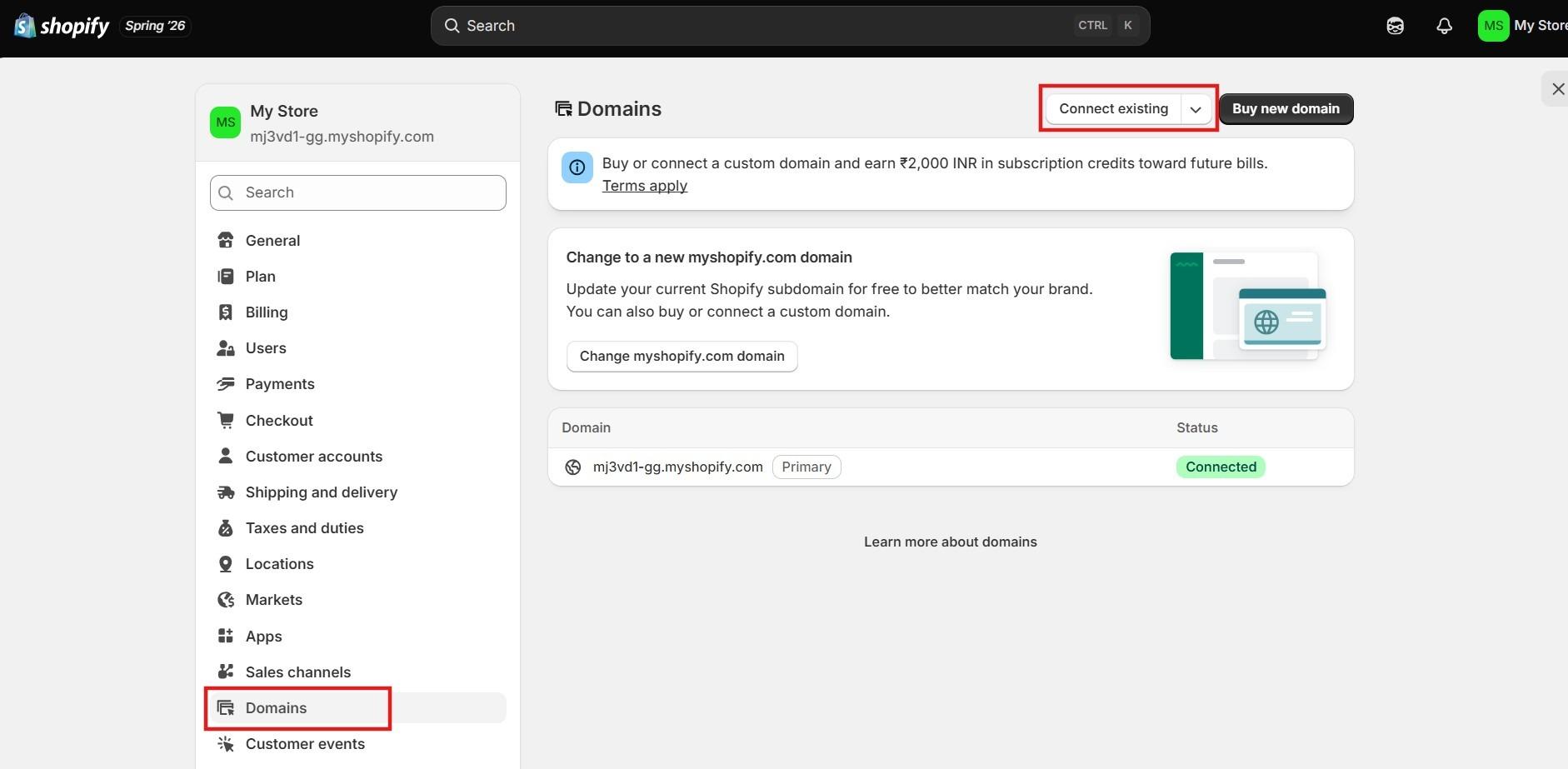The height and width of the screenshot is (769, 1568).
Task: Open the General settings label
Action: pyautogui.click(x=272, y=240)
